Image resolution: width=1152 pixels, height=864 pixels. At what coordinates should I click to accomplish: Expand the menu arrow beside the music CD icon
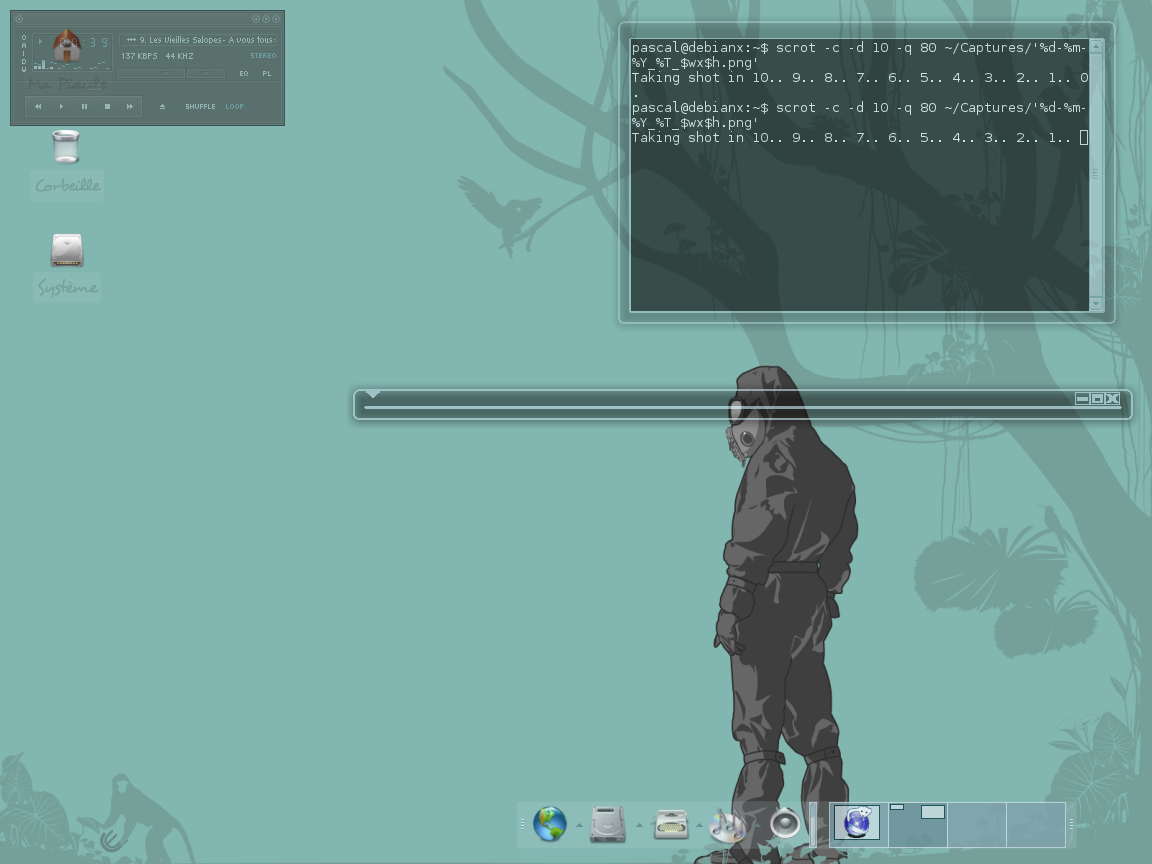(x=757, y=825)
